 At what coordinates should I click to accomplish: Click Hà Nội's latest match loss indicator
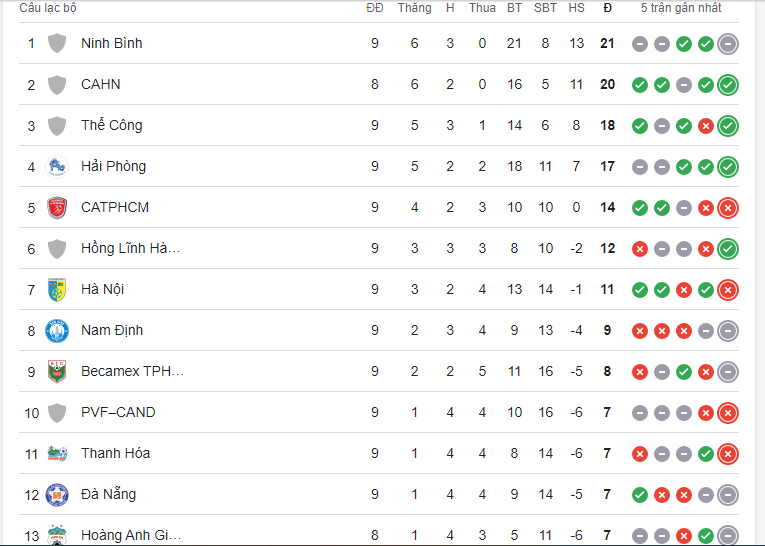(x=728, y=290)
